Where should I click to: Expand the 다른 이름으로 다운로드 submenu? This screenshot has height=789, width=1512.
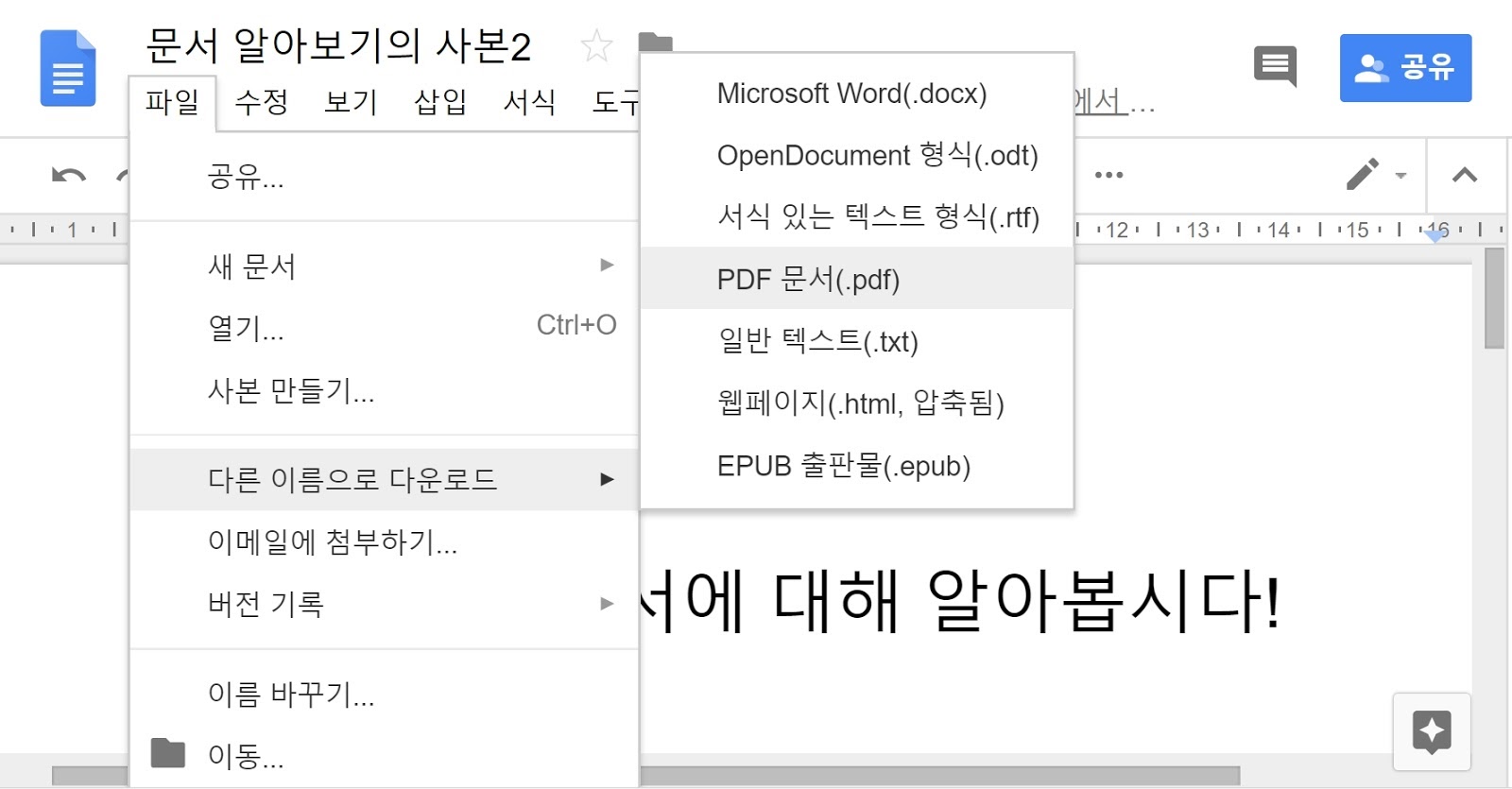385,479
